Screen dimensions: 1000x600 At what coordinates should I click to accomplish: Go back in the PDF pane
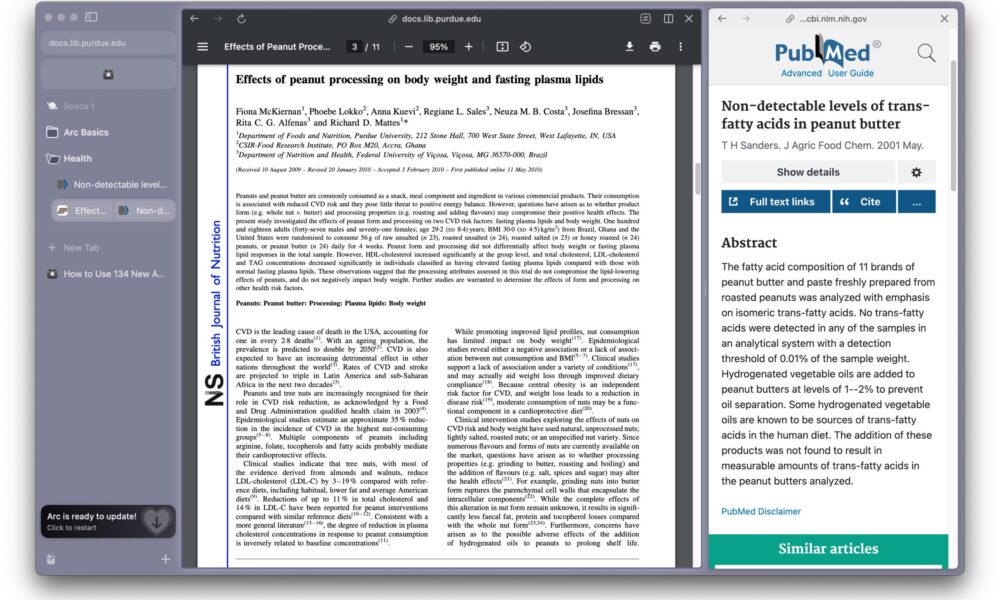pyautogui.click(x=195, y=18)
